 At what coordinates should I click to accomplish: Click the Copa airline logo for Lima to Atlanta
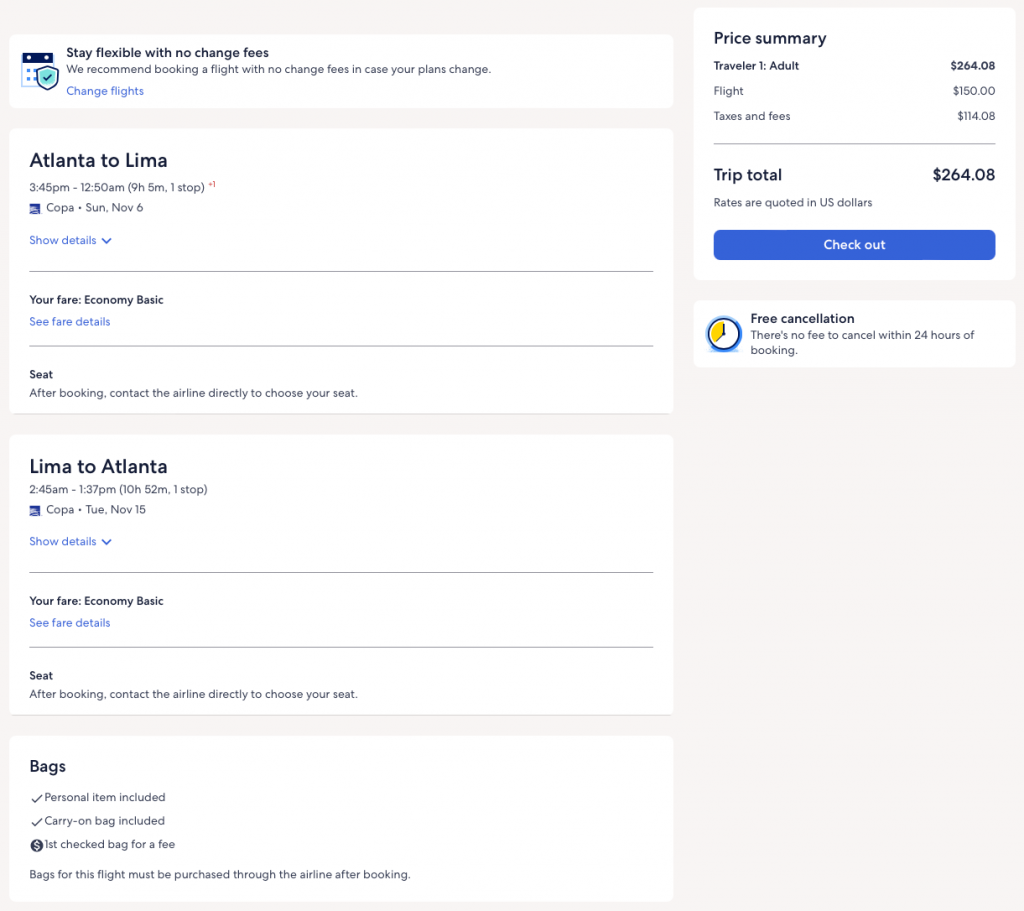point(35,510)
